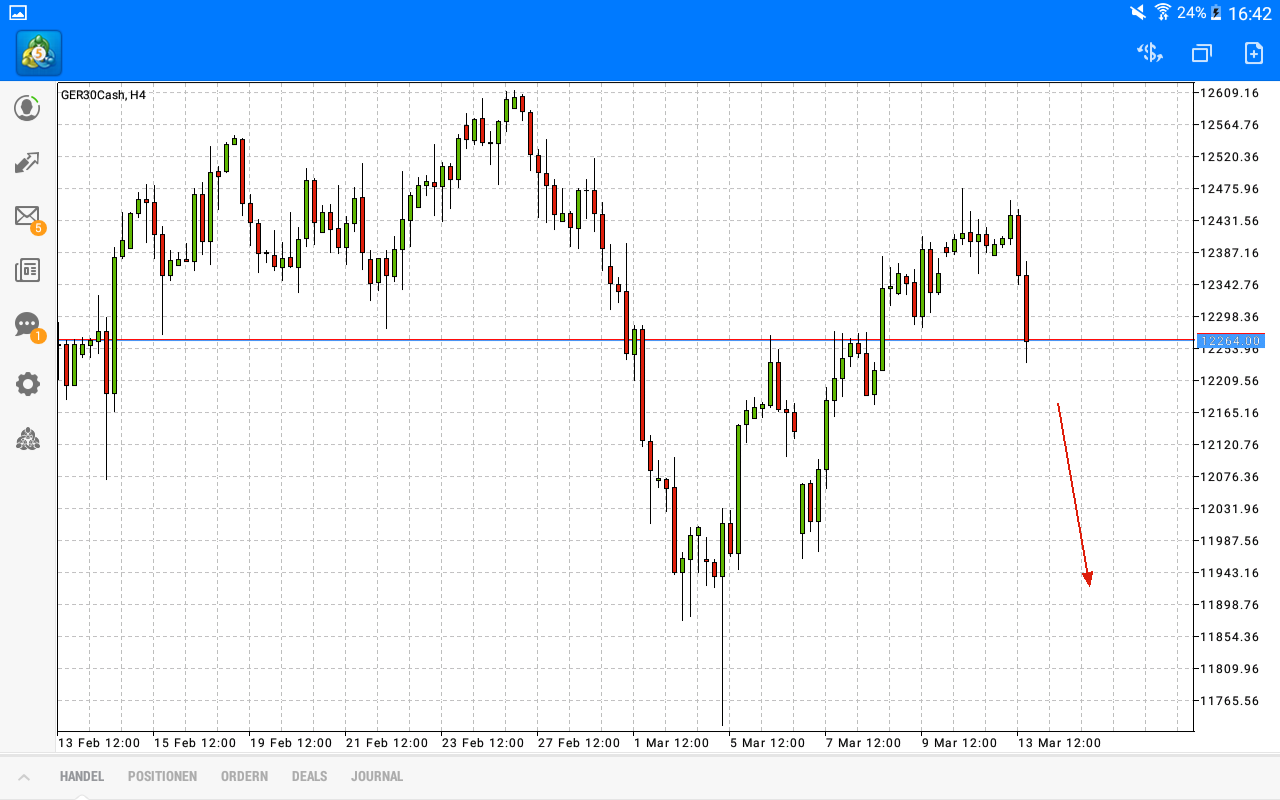Tap the 12264.00 price label on axis

coord(1233,340)
